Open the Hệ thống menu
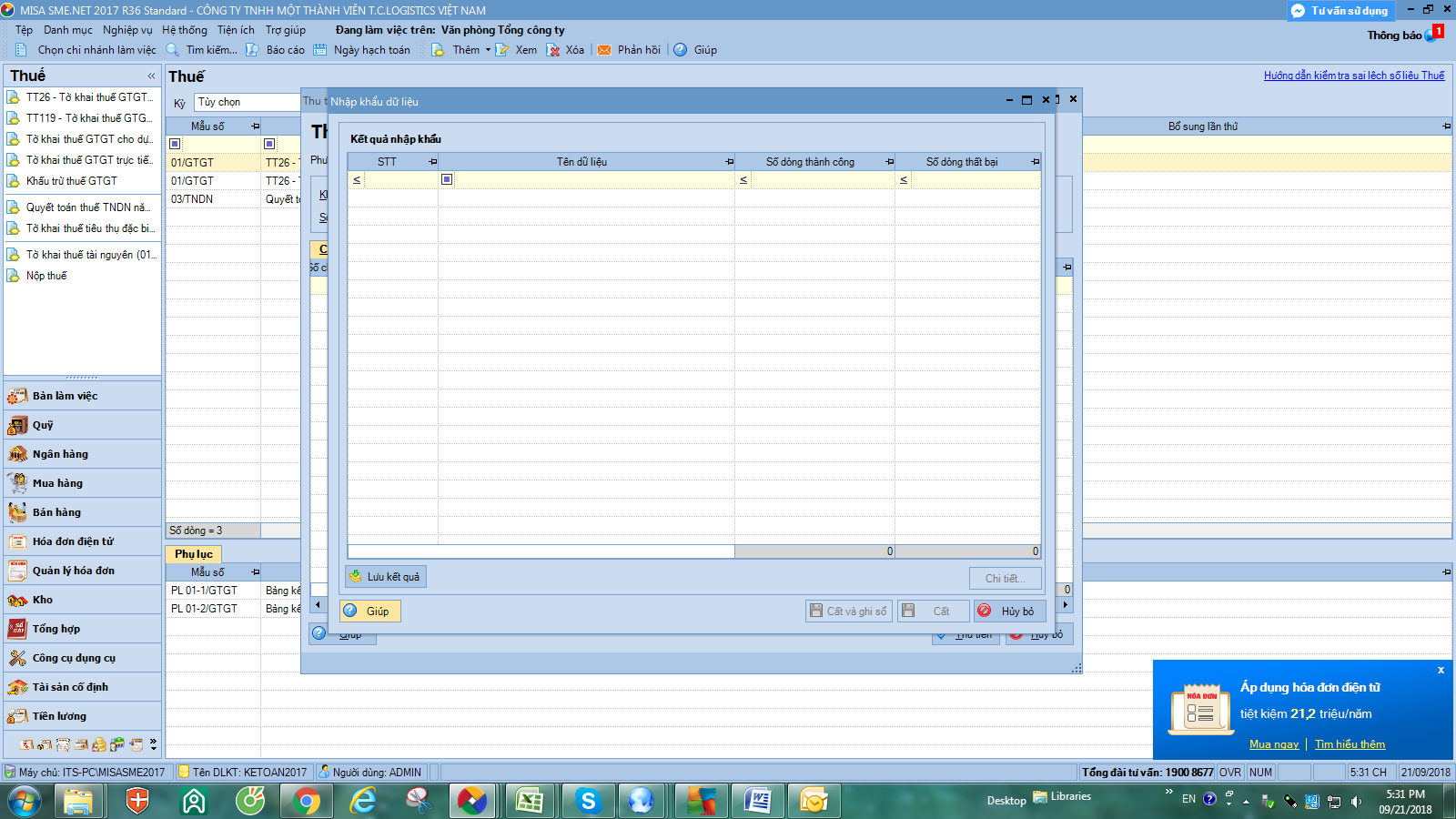Image resolution: width=1456 pixels, height=819 pixels. [185, 30]
